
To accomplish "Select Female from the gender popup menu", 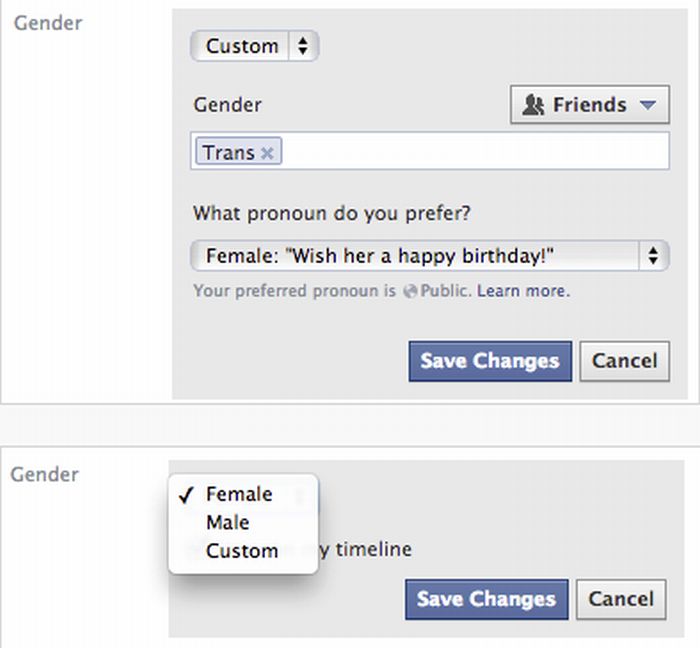I will [x=239, y=494].
